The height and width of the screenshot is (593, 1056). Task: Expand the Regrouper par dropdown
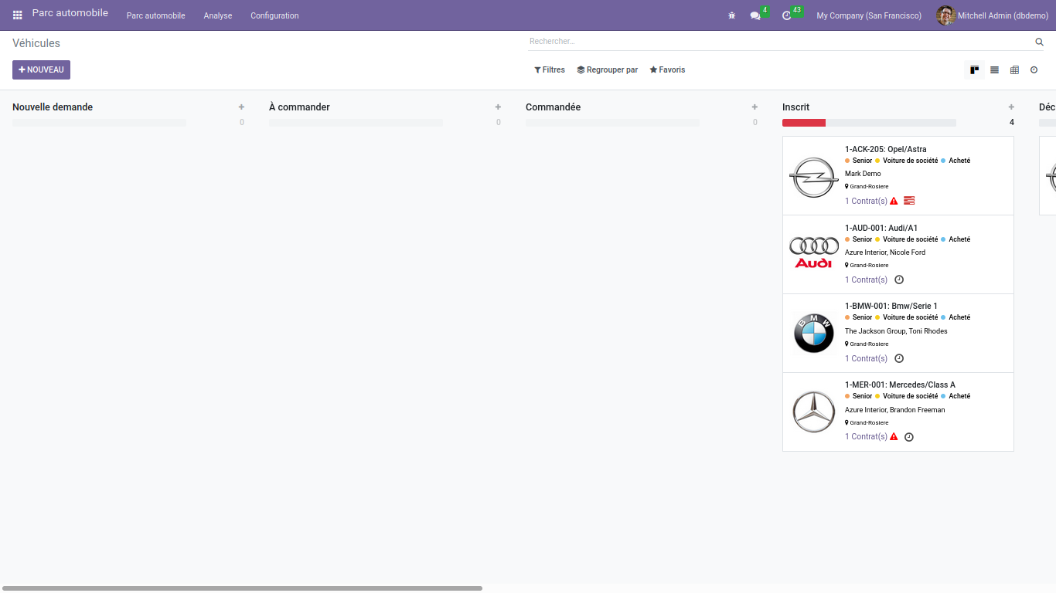607,70
